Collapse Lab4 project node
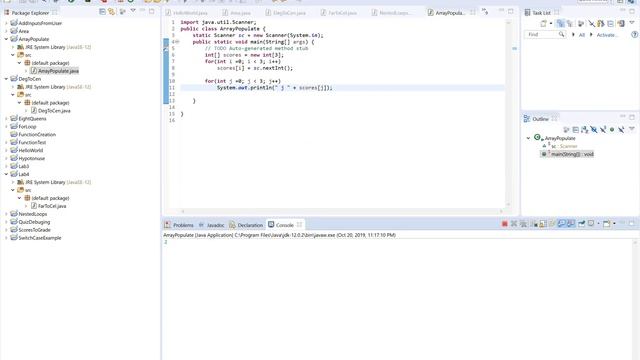Screen dimensions: 640x360 coord(6,174)
